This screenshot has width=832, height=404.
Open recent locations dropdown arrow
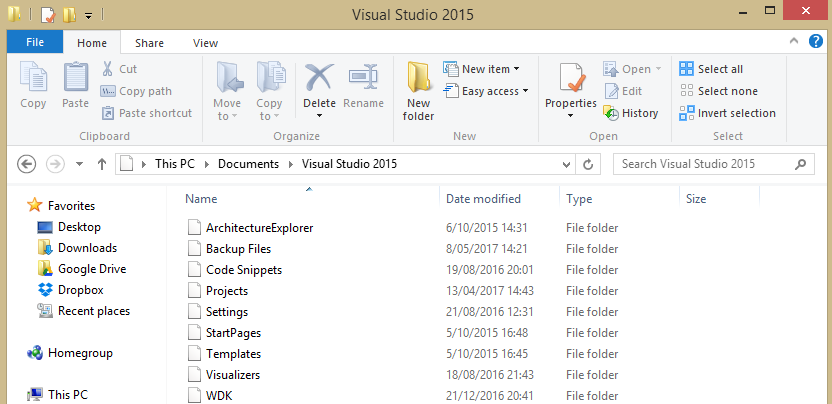[x=80, y=164]
